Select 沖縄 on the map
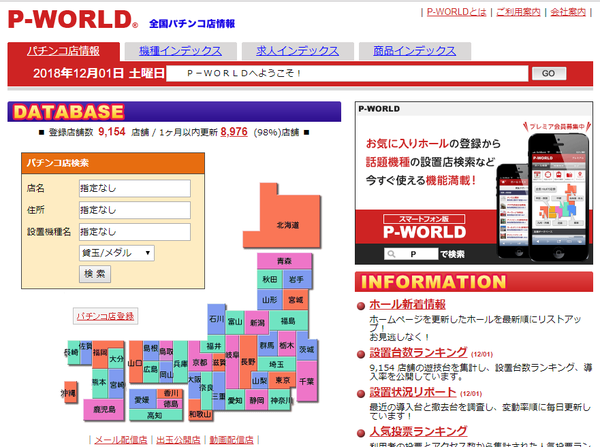The image size is (600, 447). [x=69, y=393]
